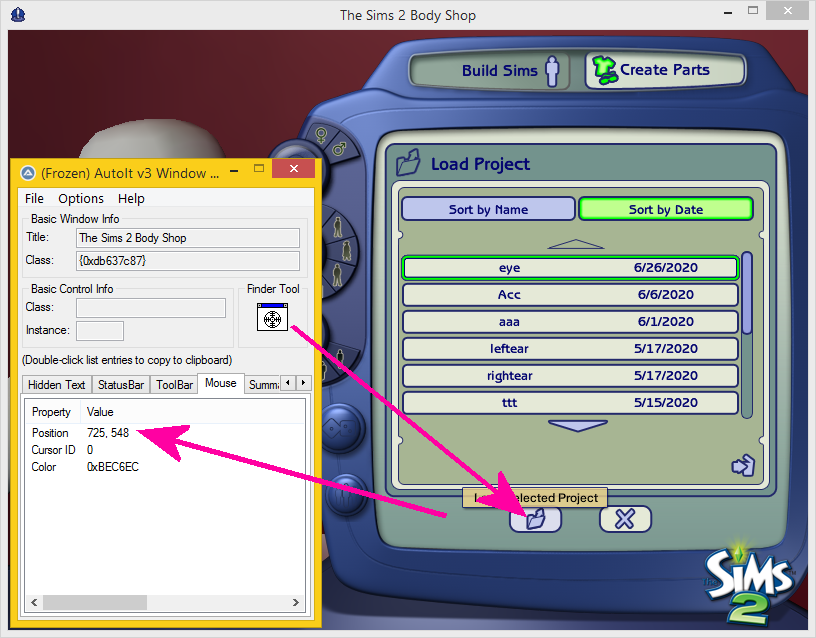Click the AutoIt Finder Tool crosshair
Viewport: 816px width, 638px height.
coord(272,317)
